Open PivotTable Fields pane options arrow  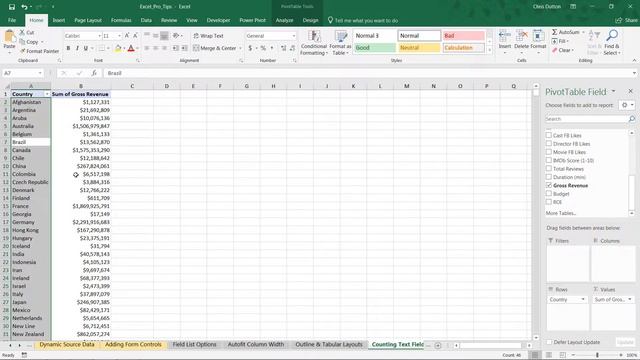point(613,91)
